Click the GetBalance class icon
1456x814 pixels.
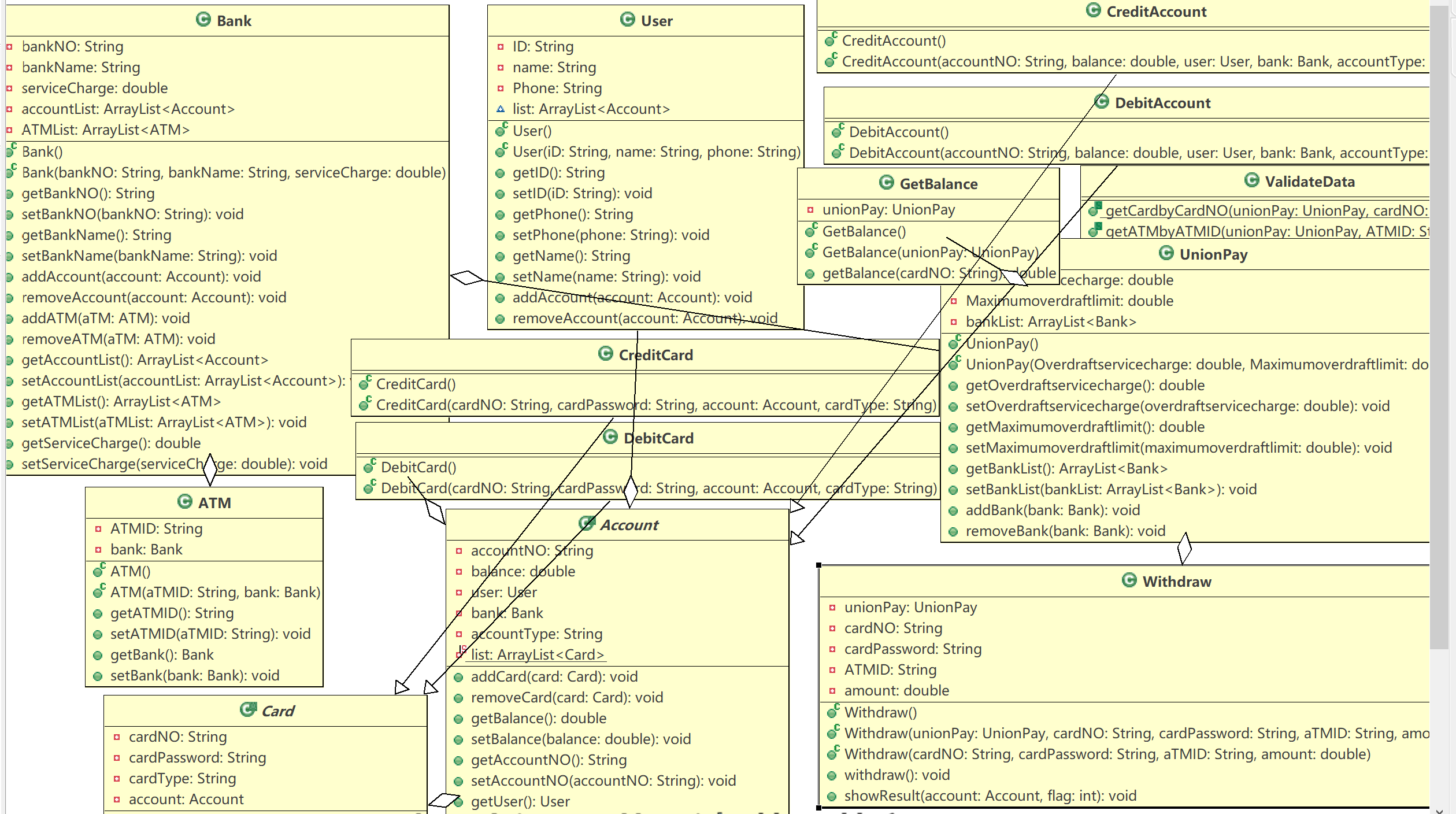click(x=886, y=183)
